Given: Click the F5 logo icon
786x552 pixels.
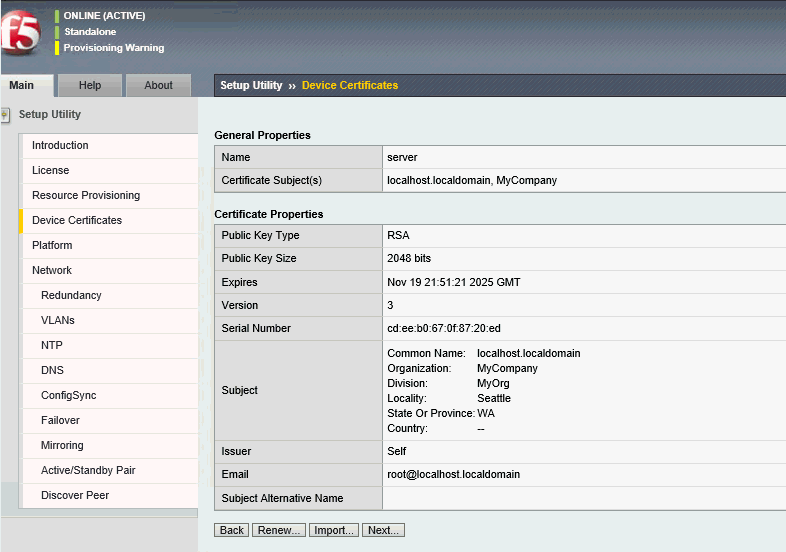Looking at the screenshot, I should [x=22, y=33].
